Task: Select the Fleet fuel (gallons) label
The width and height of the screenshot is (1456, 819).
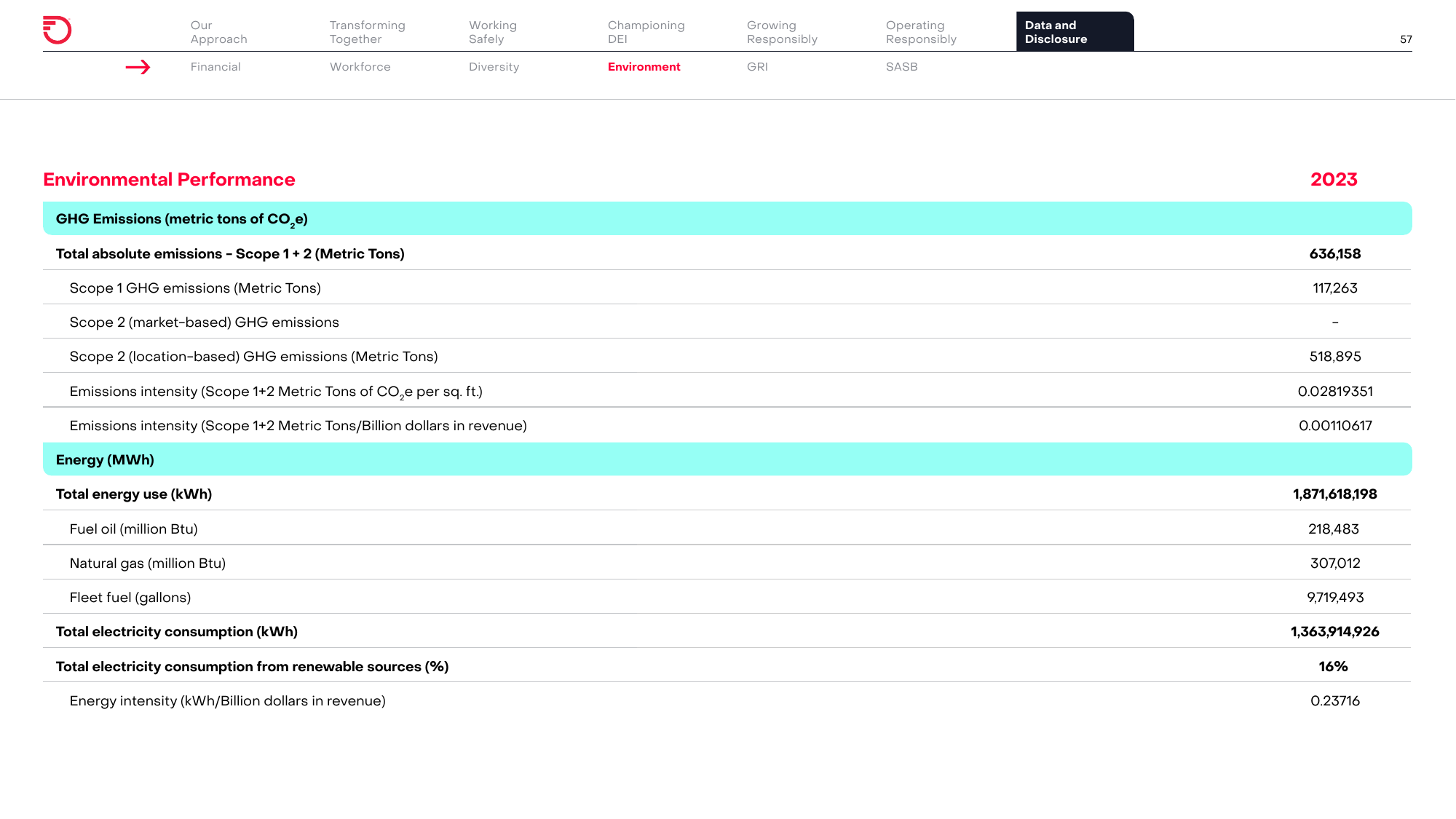Action: coord(130,598)
